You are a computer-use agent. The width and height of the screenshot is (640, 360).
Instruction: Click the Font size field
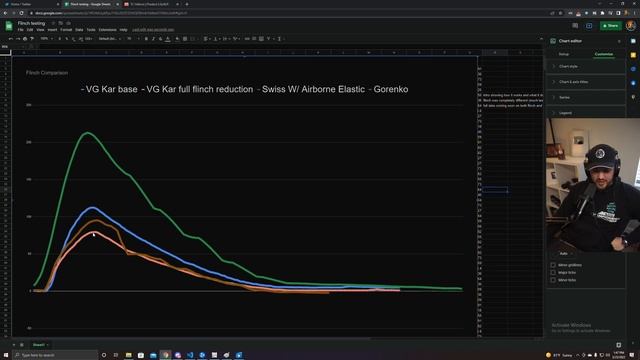tap(129, 39)
